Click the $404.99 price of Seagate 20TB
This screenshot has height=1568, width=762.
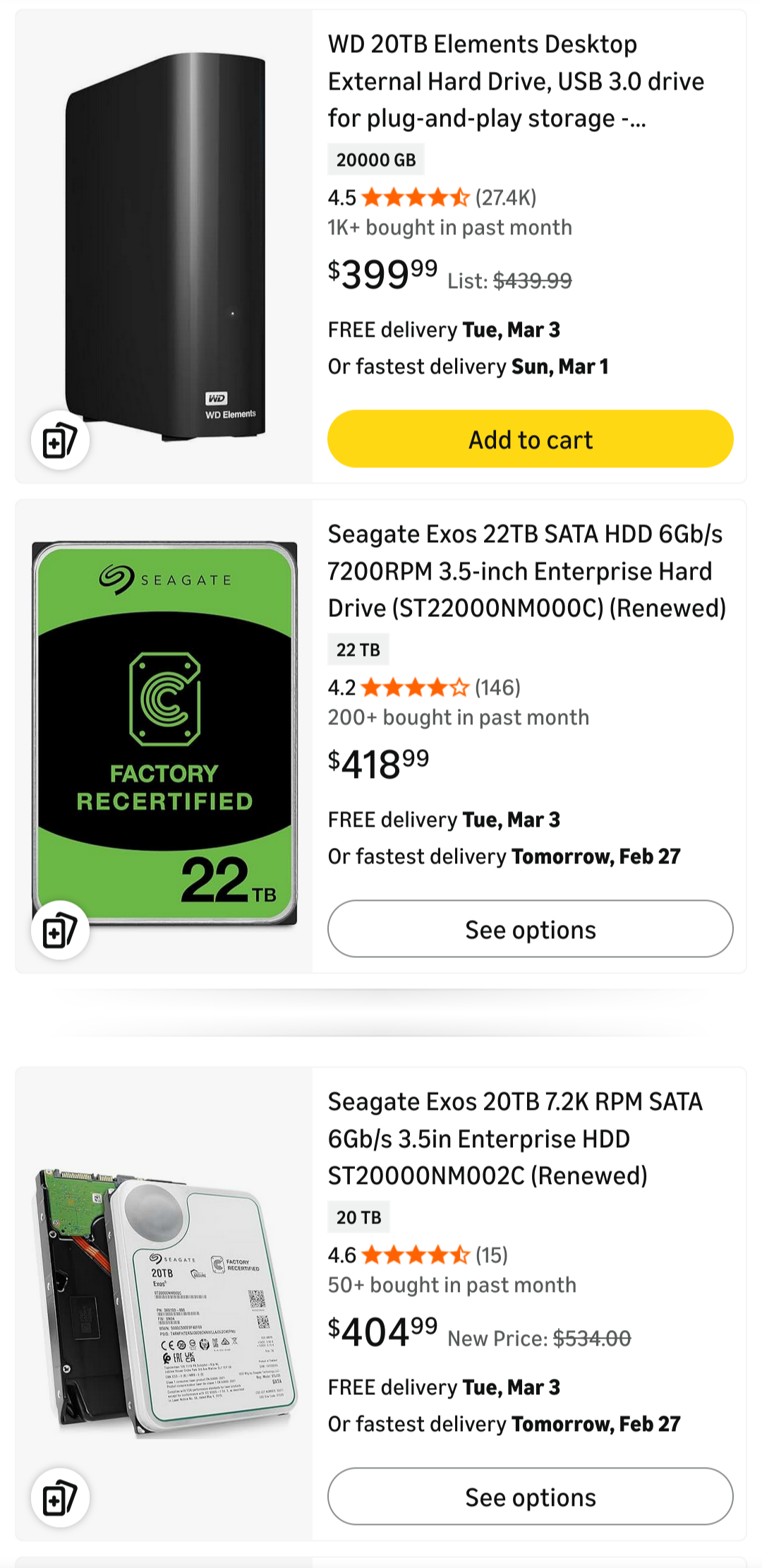(x=382, y=1332)
